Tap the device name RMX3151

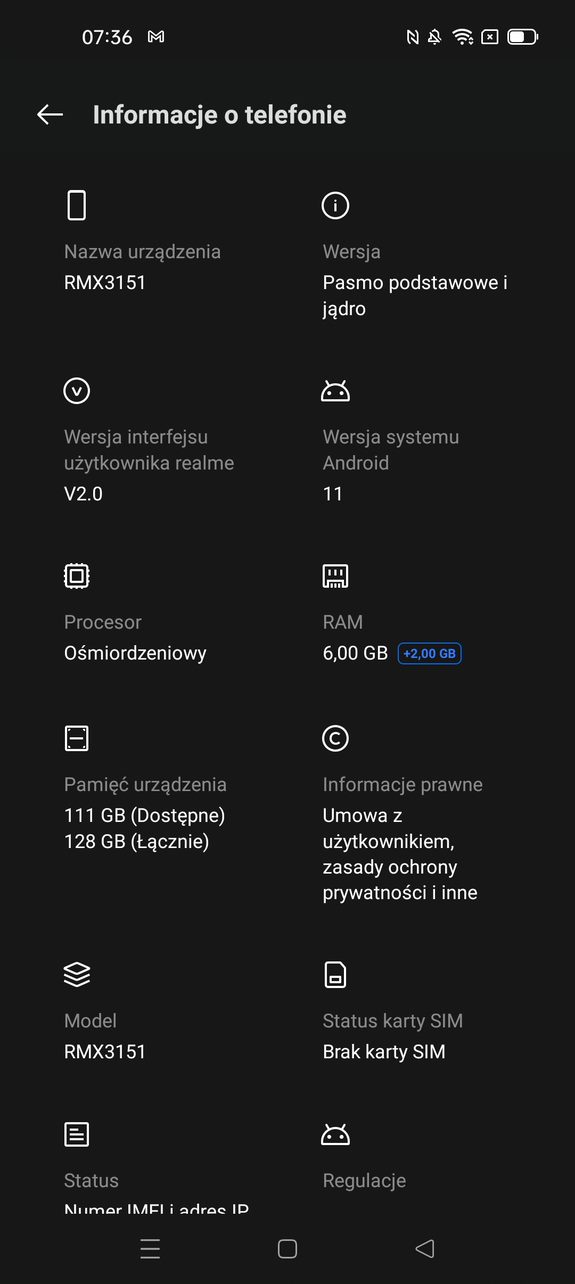[x=105, y=283]
